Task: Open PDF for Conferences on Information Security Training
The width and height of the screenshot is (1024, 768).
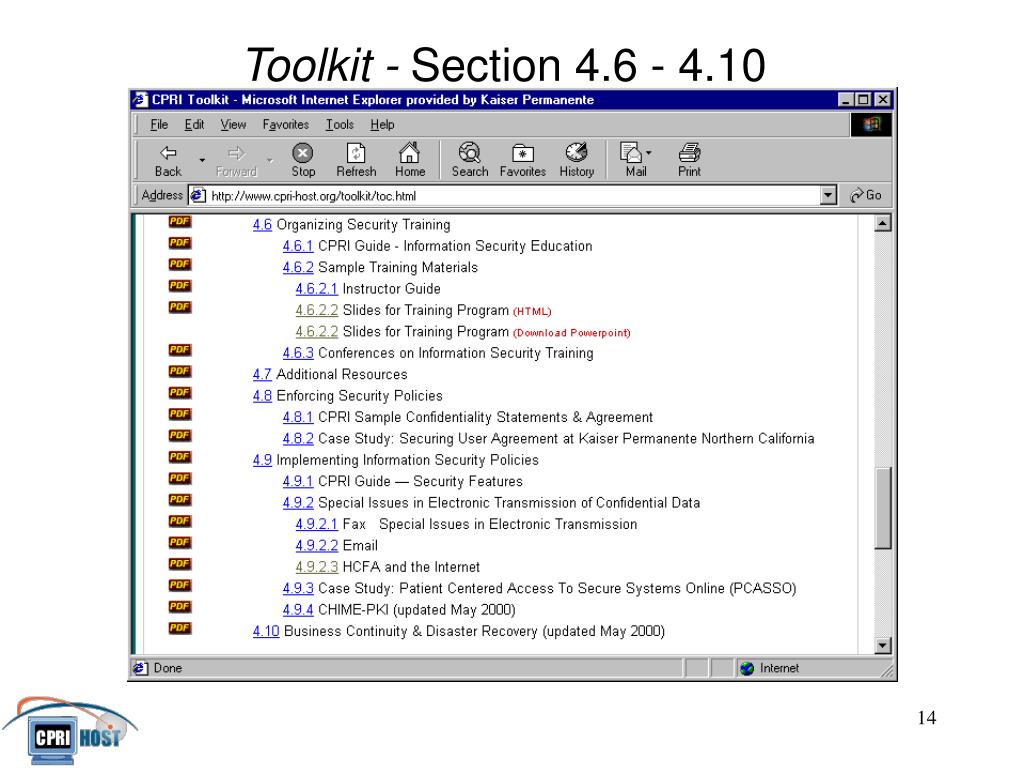Action: 180,350
